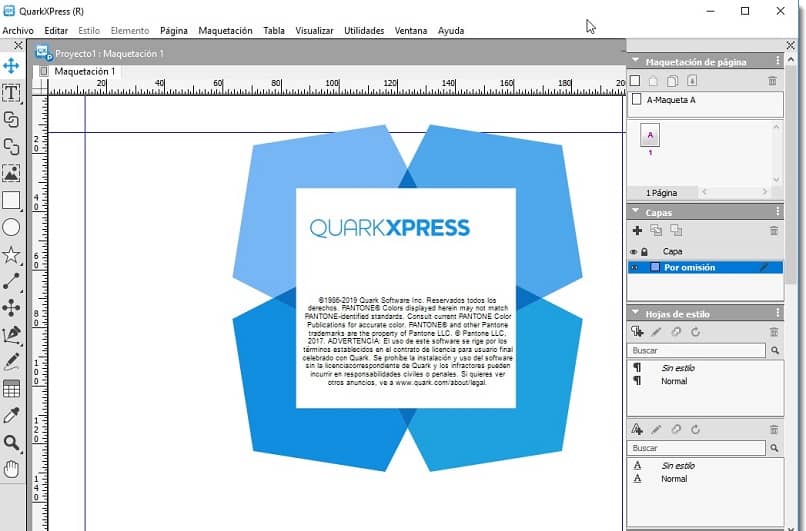Select the Text Linking tool
Viewport: 806px width, 531px height.
click(11, 120)
